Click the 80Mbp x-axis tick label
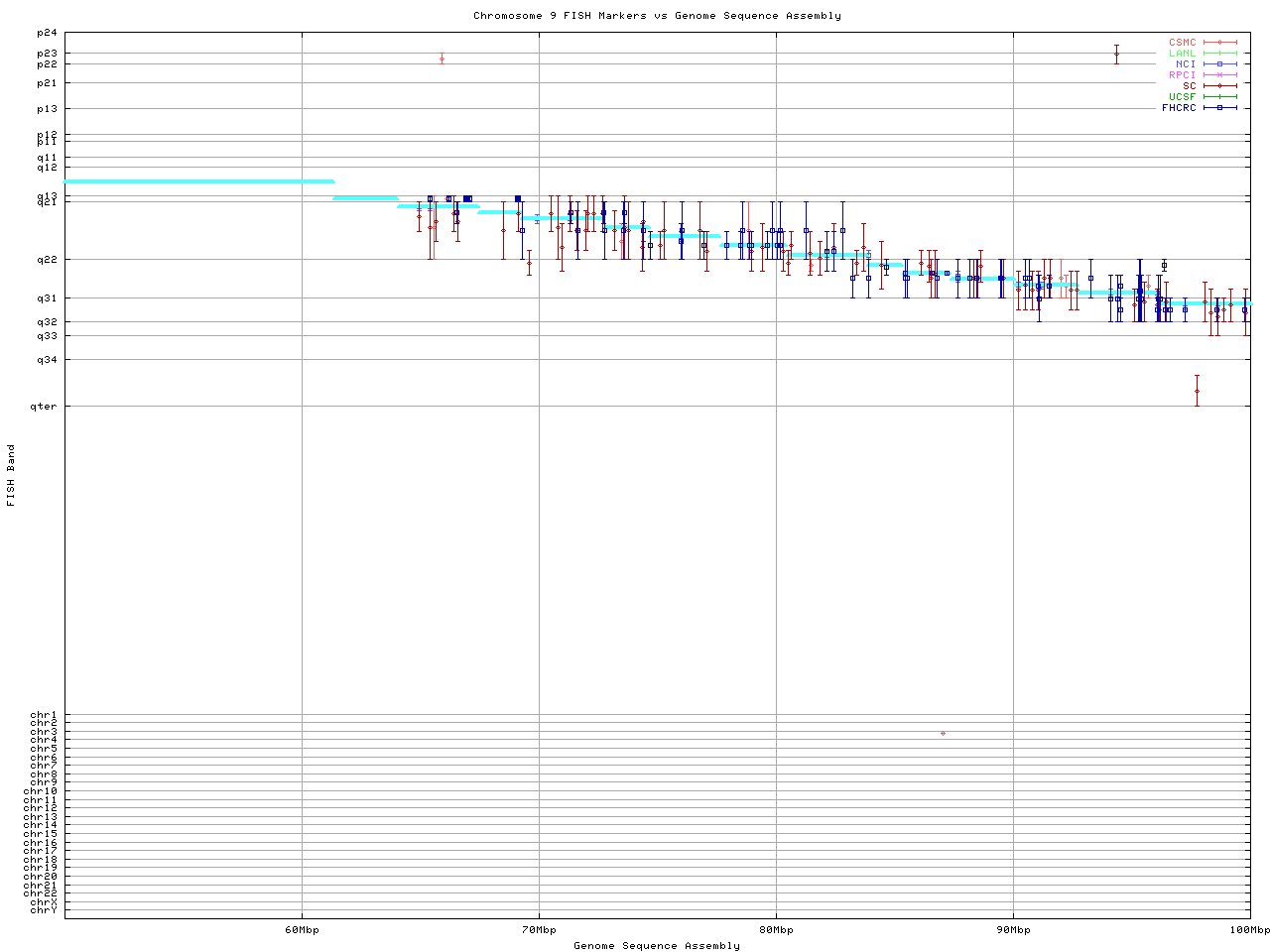Screen dimensions: 1270x952 click(776, 930)
